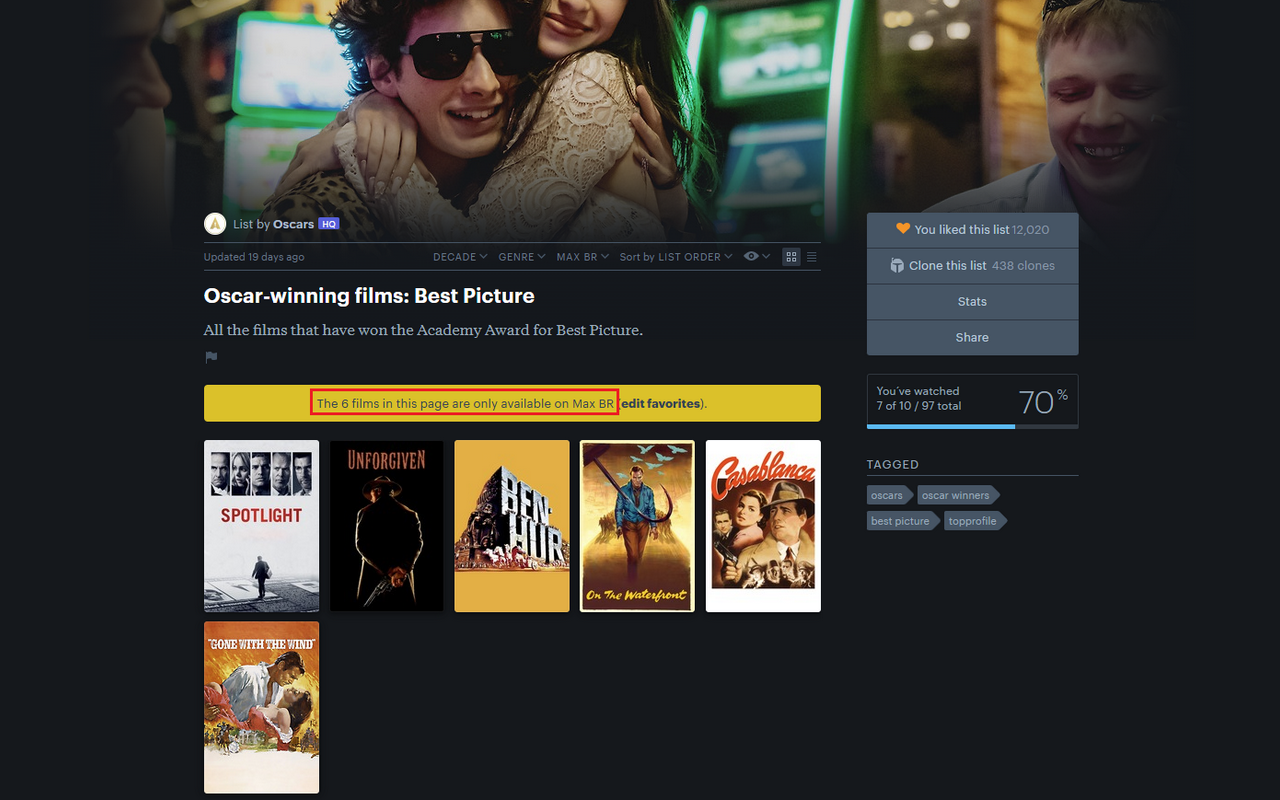This screenshot has width=1280, height=800.
Task: Select the oscar winners tag
Action: [x=957, y=495]
